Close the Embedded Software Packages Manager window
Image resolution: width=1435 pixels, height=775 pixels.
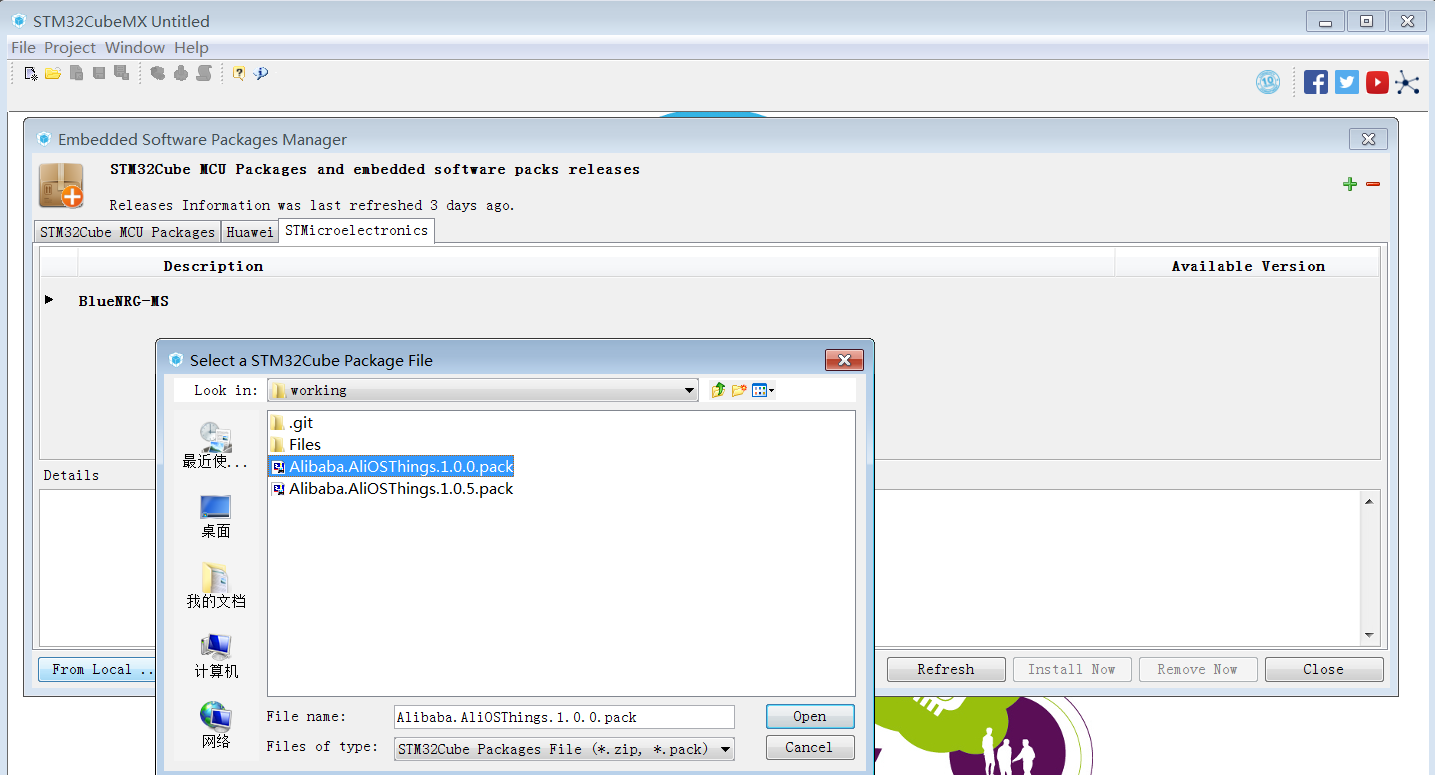pyautogui.click(x=1368, y=139)
